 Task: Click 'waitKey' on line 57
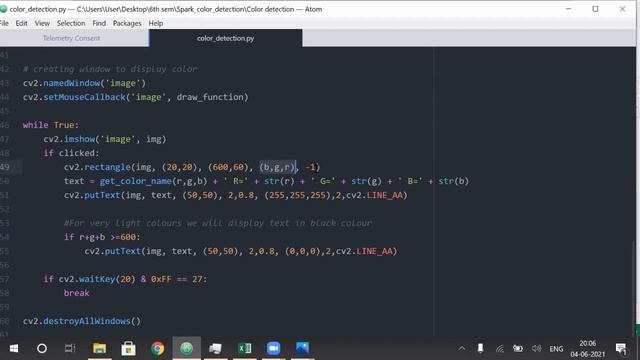pos(97,279)
